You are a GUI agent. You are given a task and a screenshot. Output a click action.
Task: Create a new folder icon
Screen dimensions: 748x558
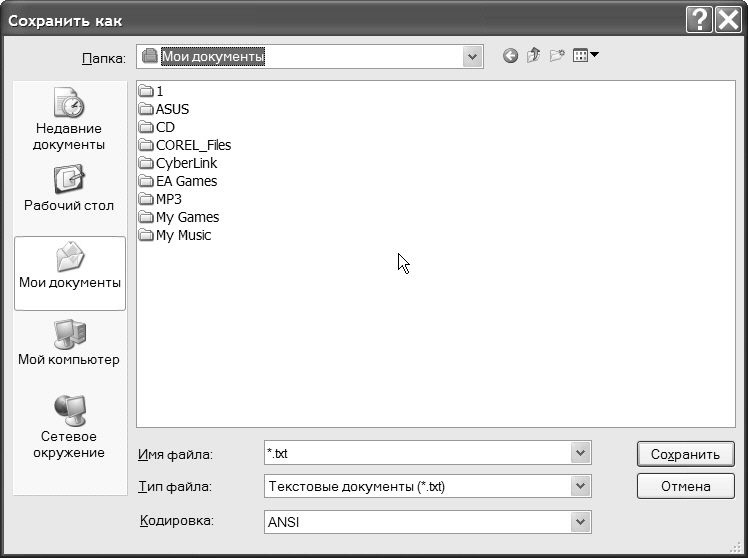[x=557, y=55]
